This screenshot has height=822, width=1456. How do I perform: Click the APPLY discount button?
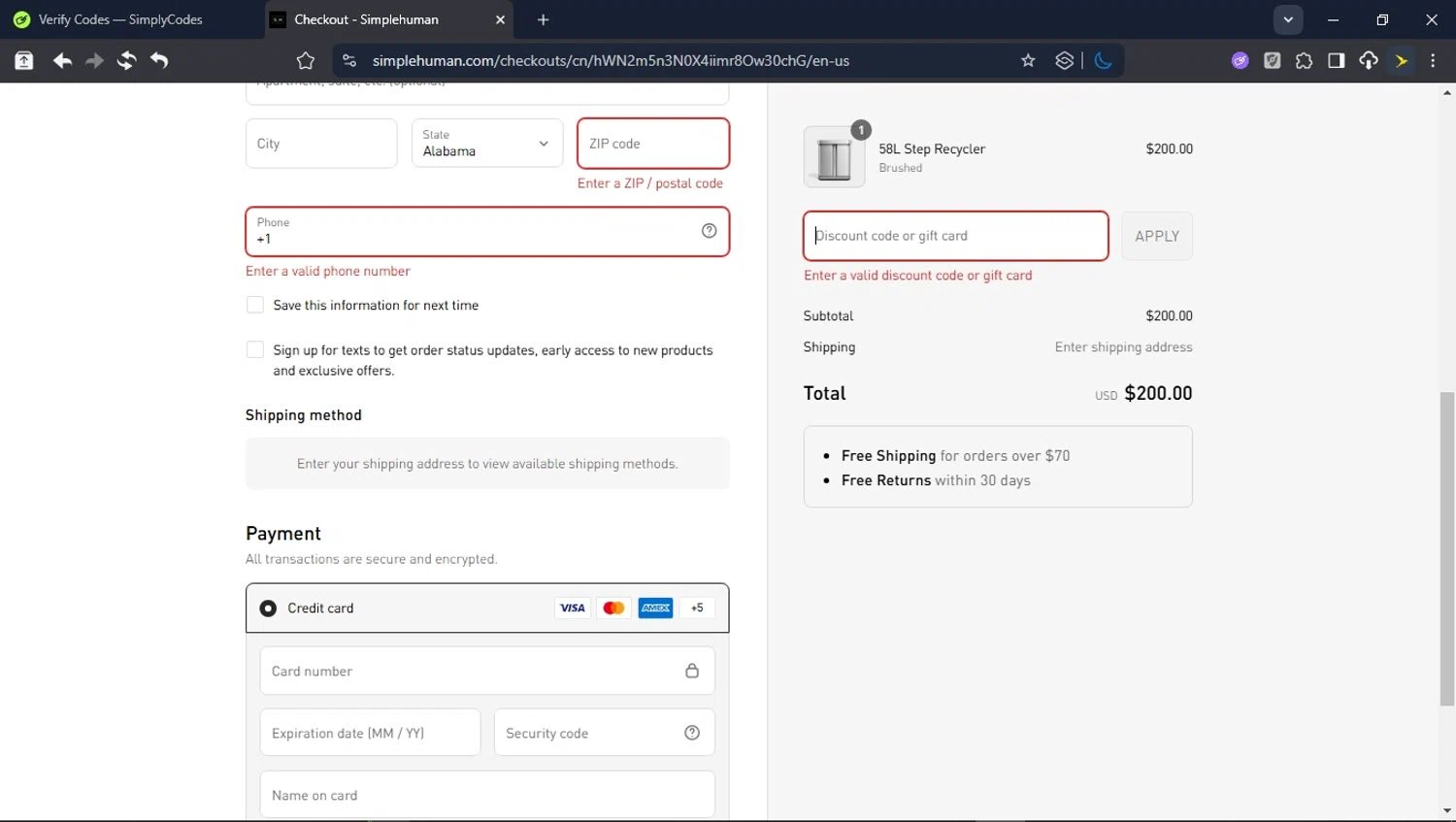pyautogui.click(x=1156, y=236)
